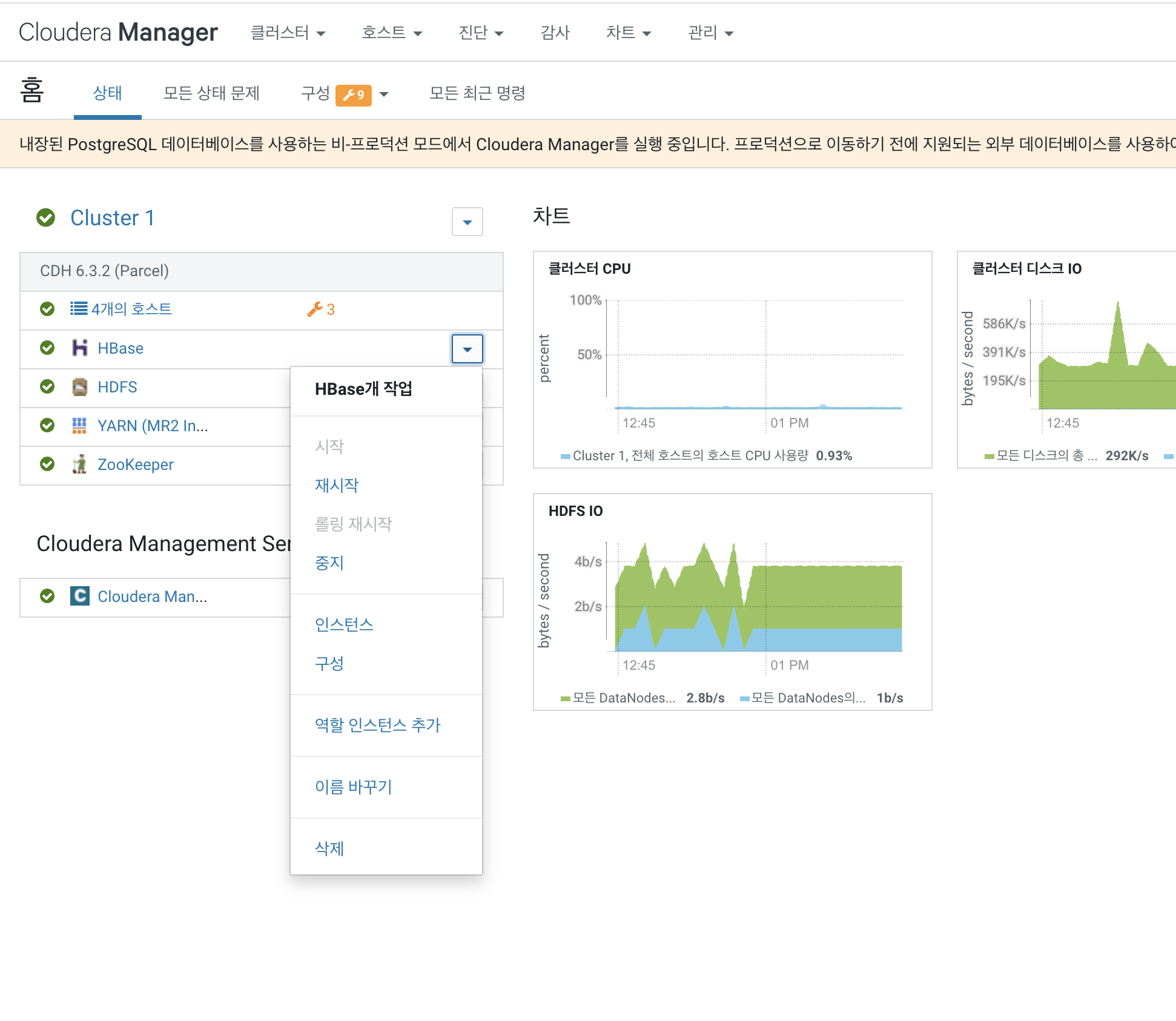The height and width of the screenshot is (1021, 1176).
Task: Click the HDFS service icon
Action: click(x=79, y=387)
